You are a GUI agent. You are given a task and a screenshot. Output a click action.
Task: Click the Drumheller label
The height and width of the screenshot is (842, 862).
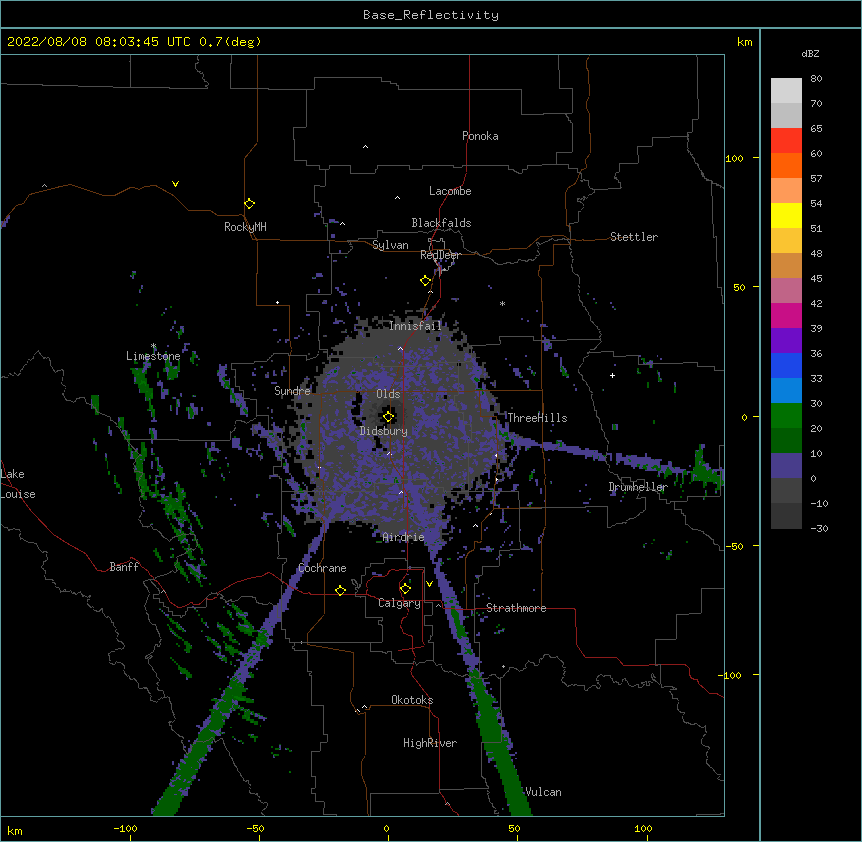click(638, 487)
